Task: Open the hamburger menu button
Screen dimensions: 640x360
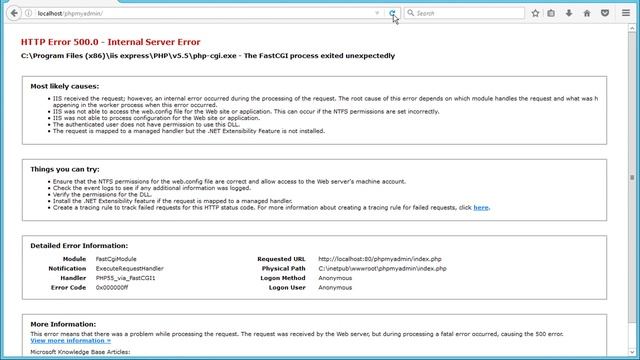Action: (626, 13)
